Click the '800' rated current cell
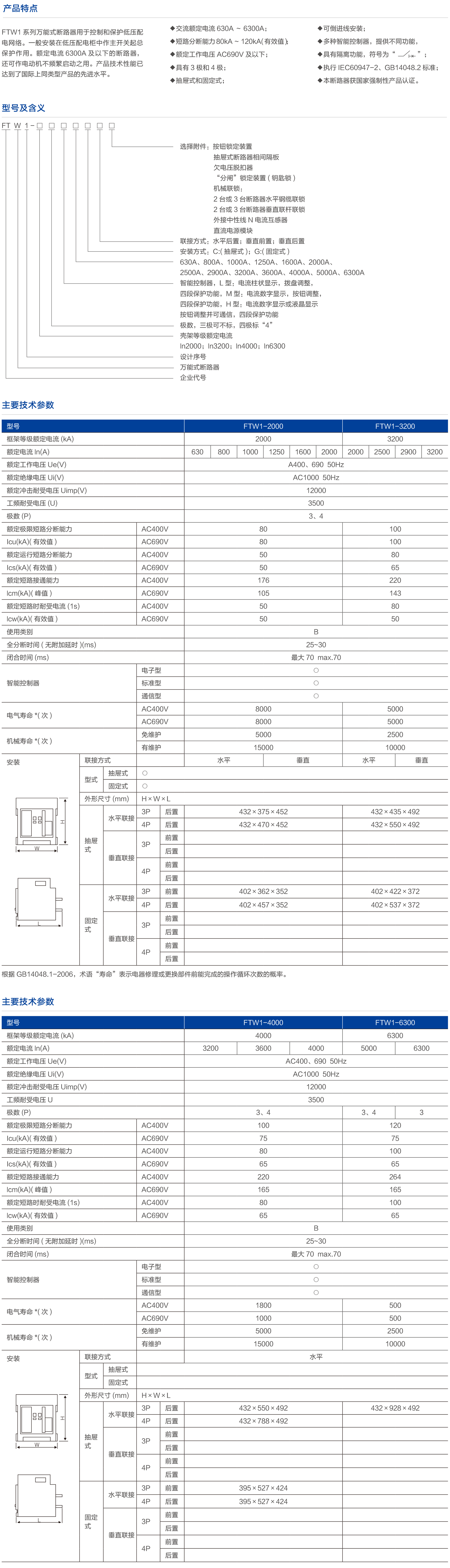Image resolution: width=450 pixels, height=1568 pixels. tap(224, 452)
